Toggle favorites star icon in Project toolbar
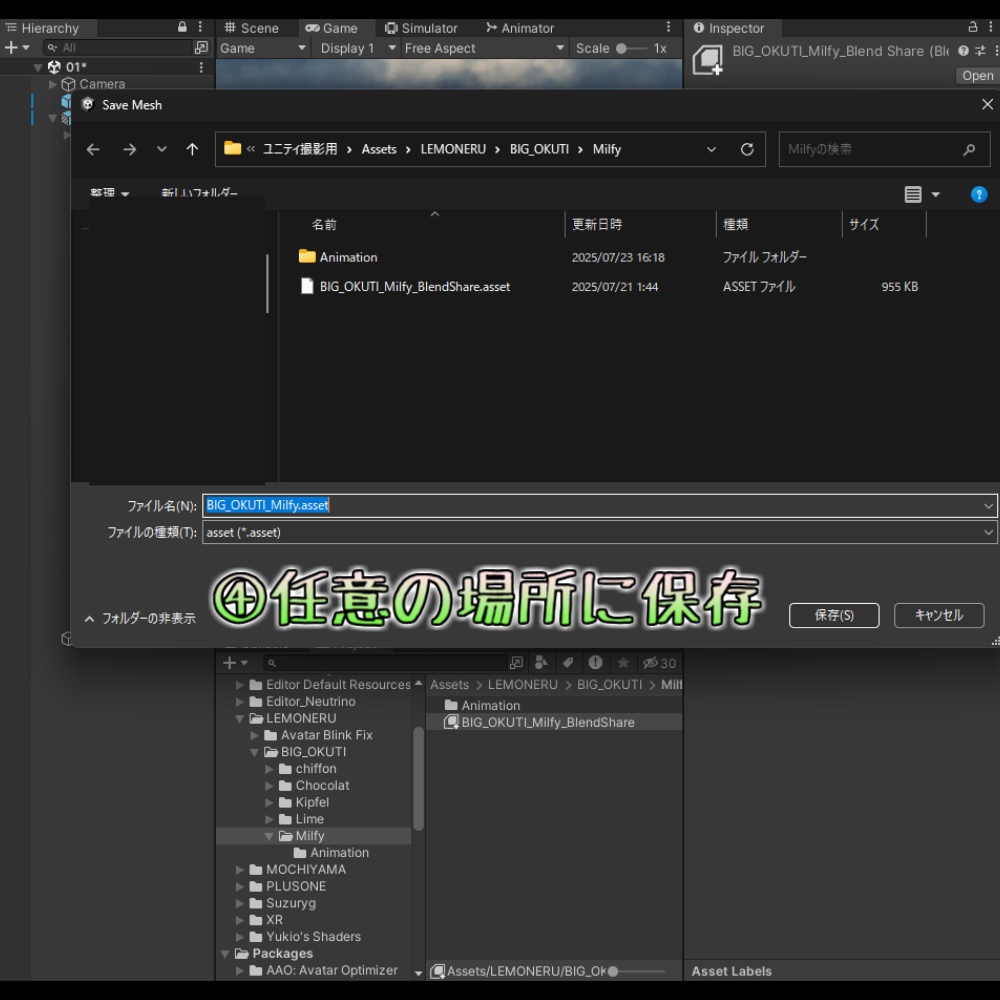Viewport: 1000px width, 1000px height. pyautogui.click(x=623, y=663)
